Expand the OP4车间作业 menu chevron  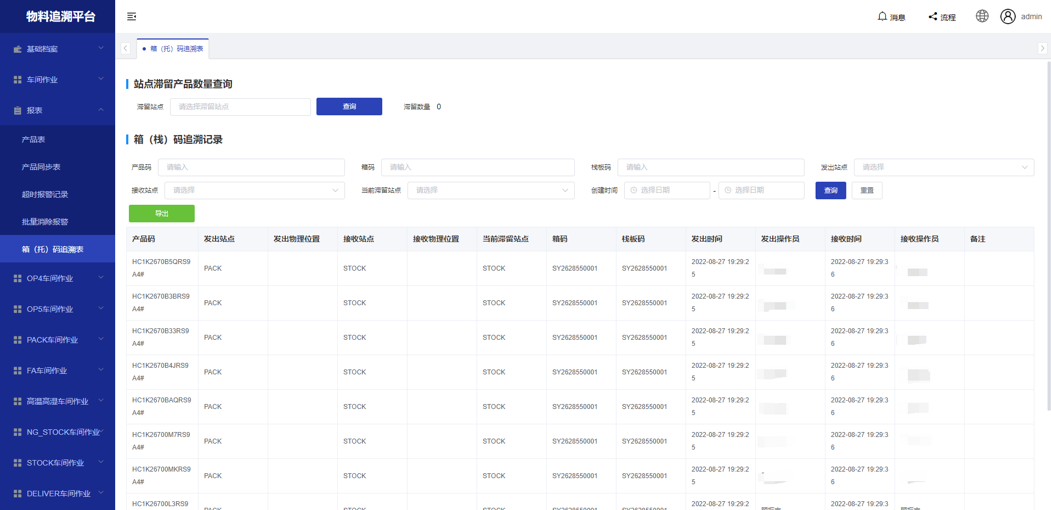[x=101, y=277]
